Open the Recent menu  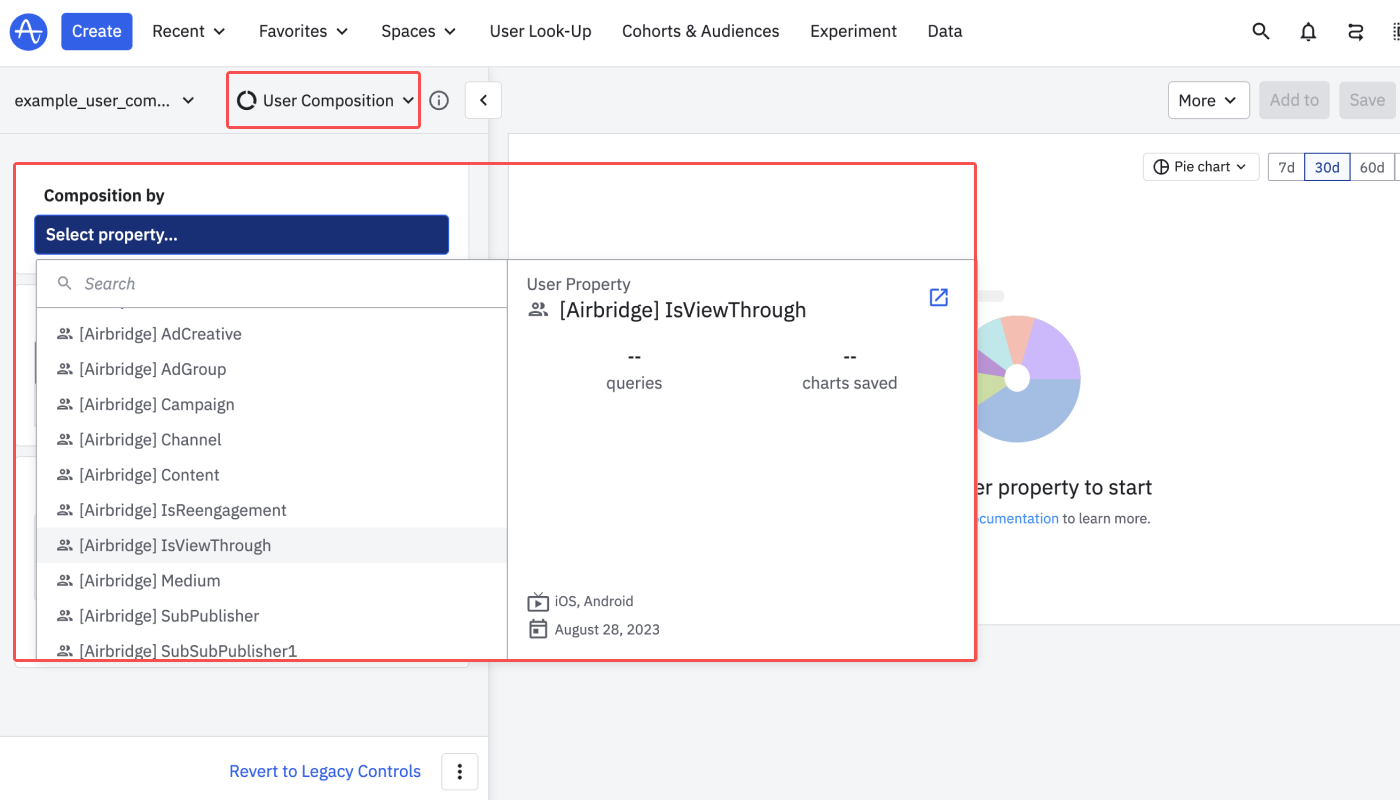tap(189, 31)
